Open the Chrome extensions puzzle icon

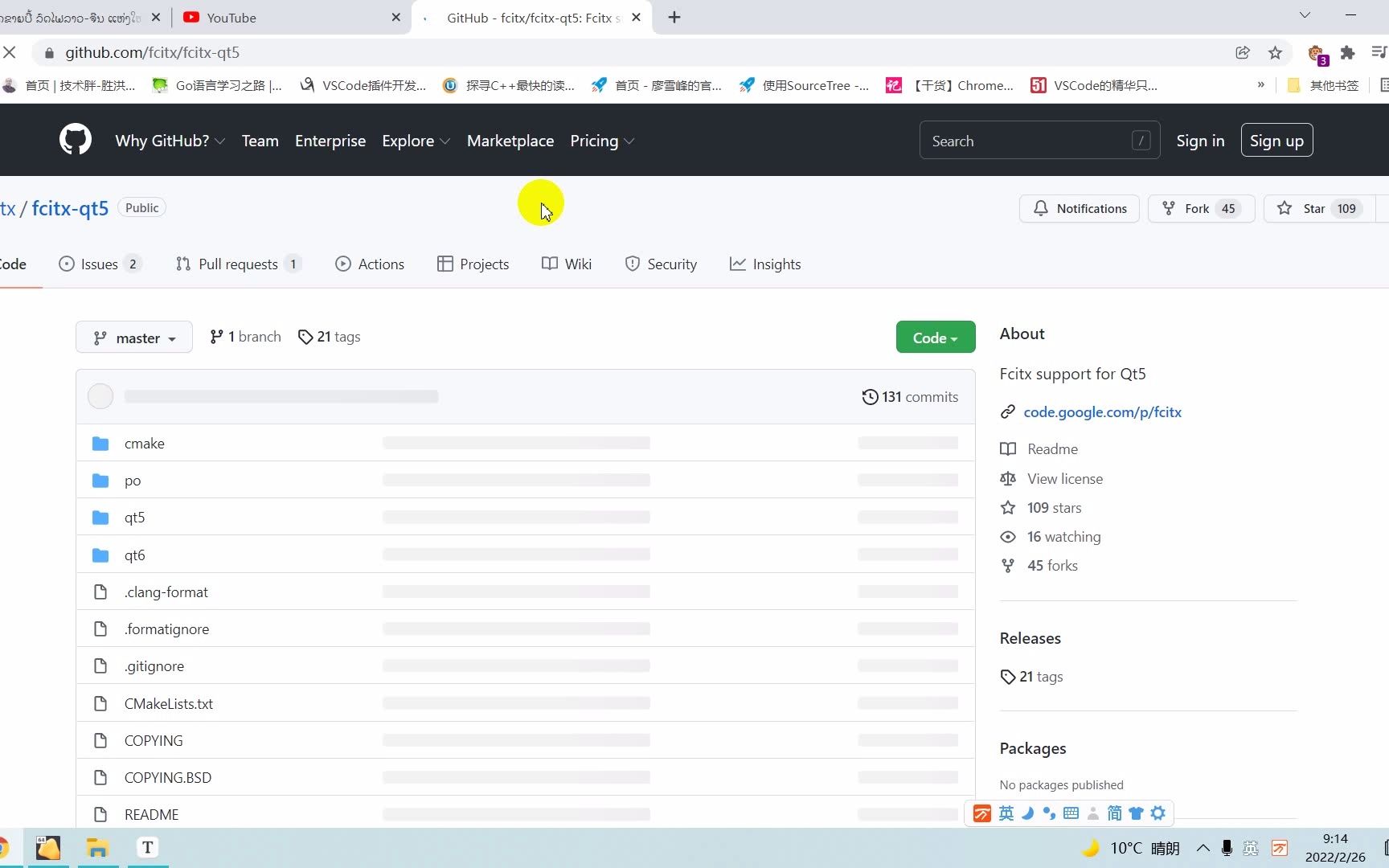tap(1347, 52)
